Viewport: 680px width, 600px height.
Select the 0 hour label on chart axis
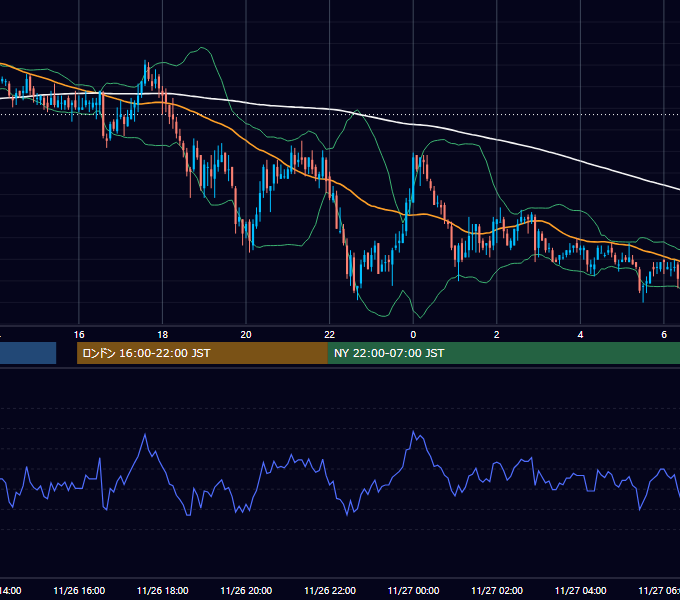413,334
